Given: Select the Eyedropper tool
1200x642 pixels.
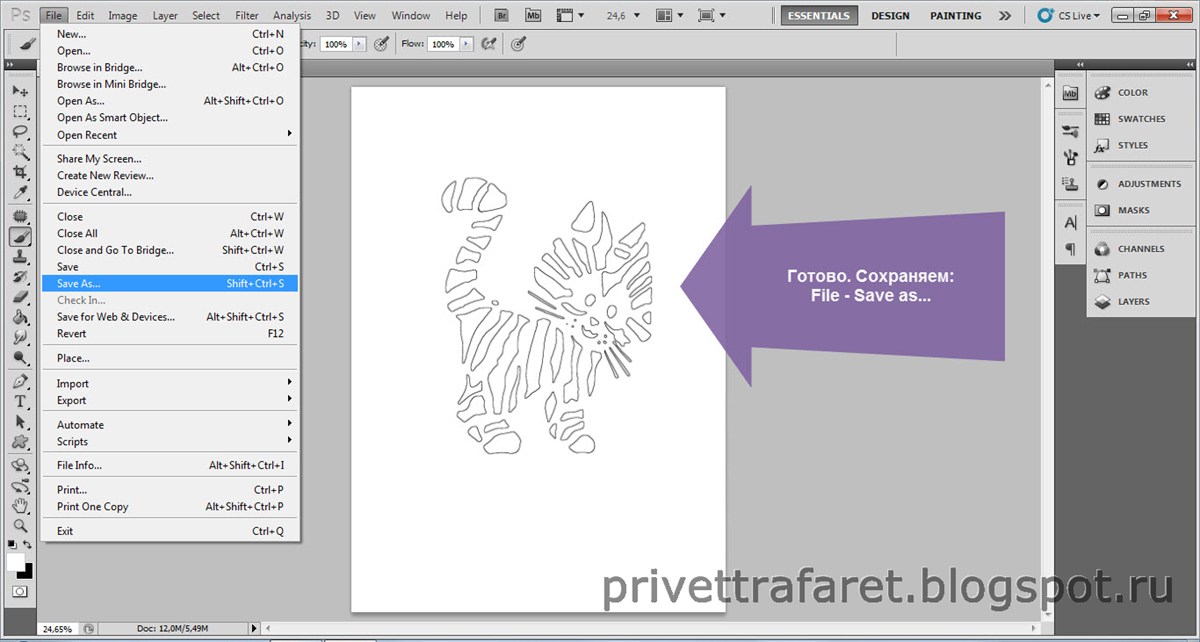Looking at the screenshot, I should (x=20, y=194).
